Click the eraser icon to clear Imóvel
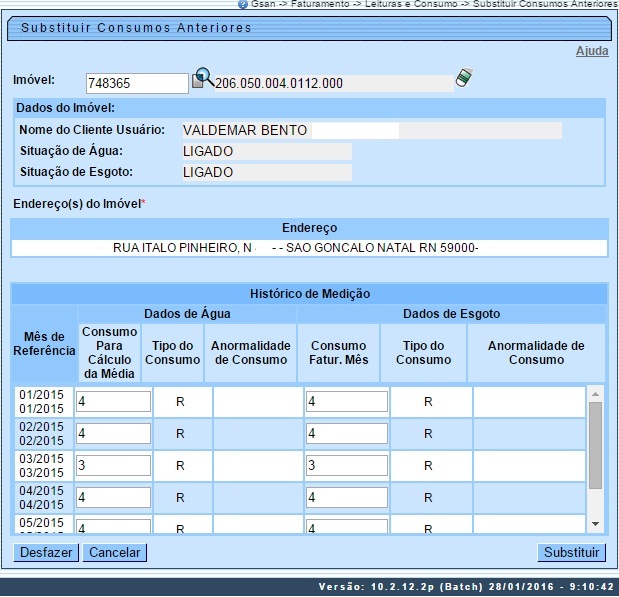619x597 pixels. click(464, 78)
